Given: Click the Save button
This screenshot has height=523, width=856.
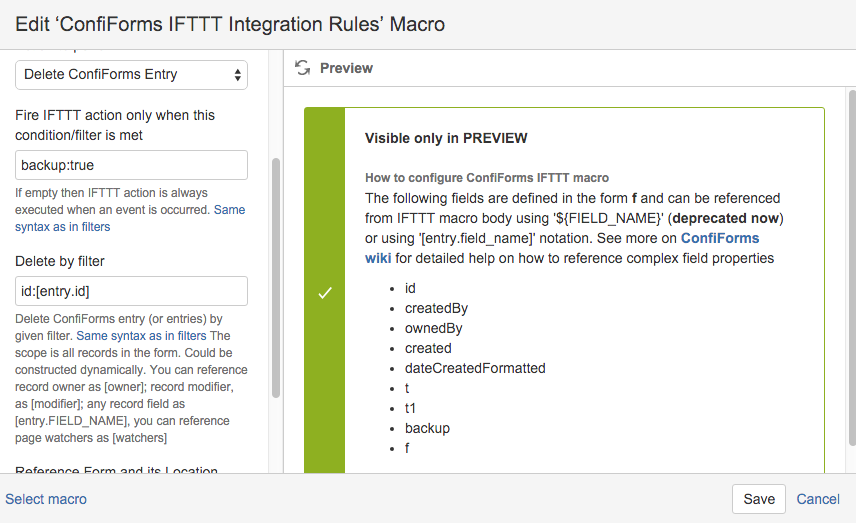Looking at the screenshot, I should (x=759, y=499).
